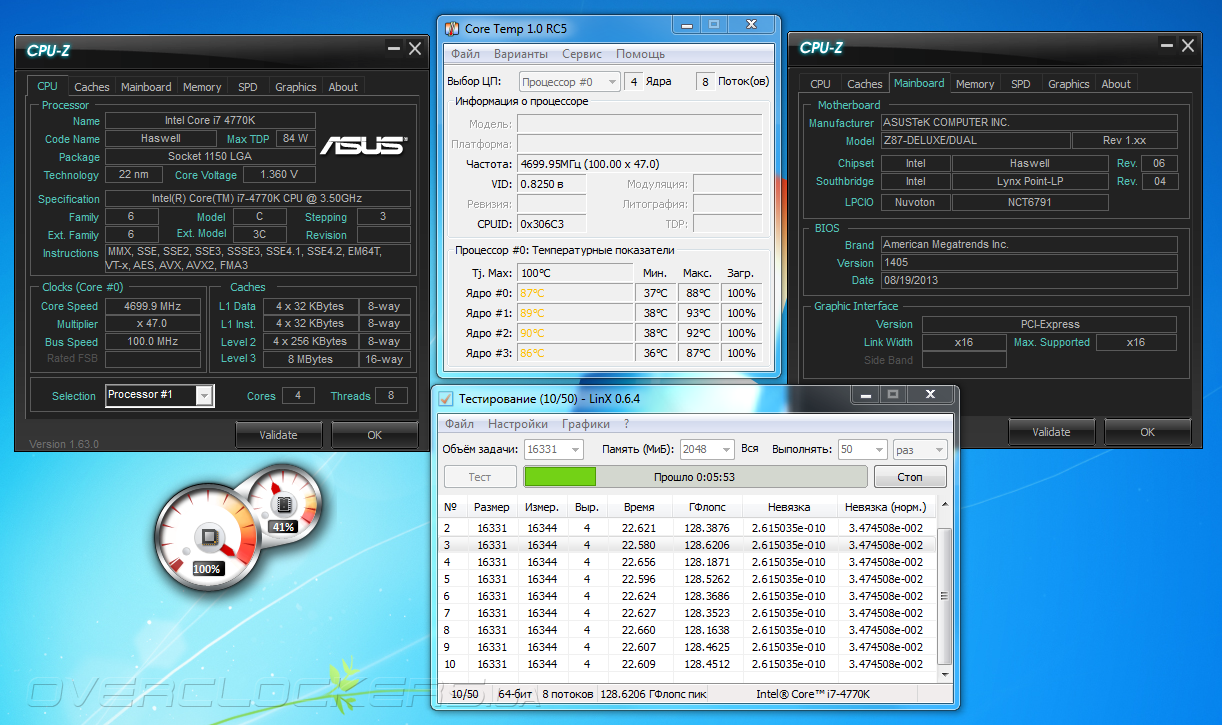Open Core Temp 'Файл' menu

pos(465,54)
